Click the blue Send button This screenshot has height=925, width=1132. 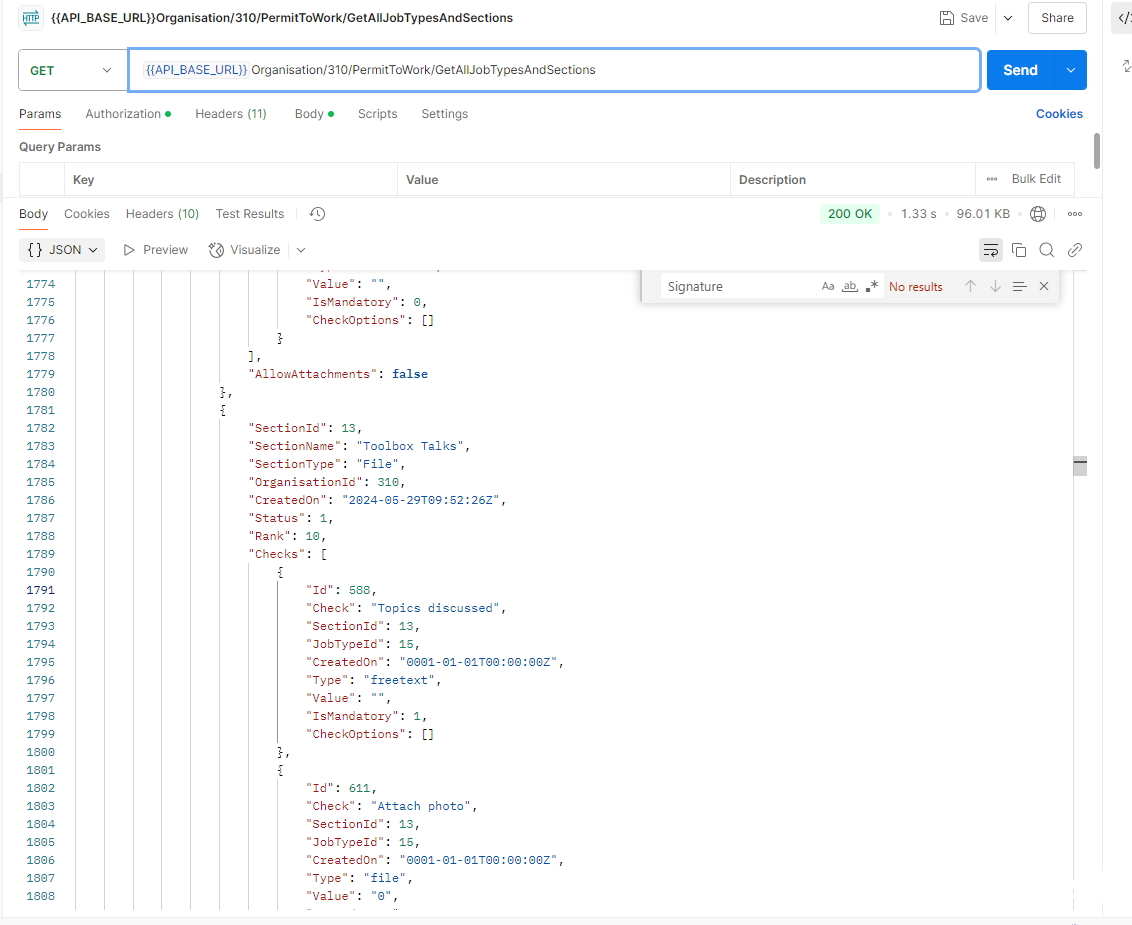coord(1020,70)
